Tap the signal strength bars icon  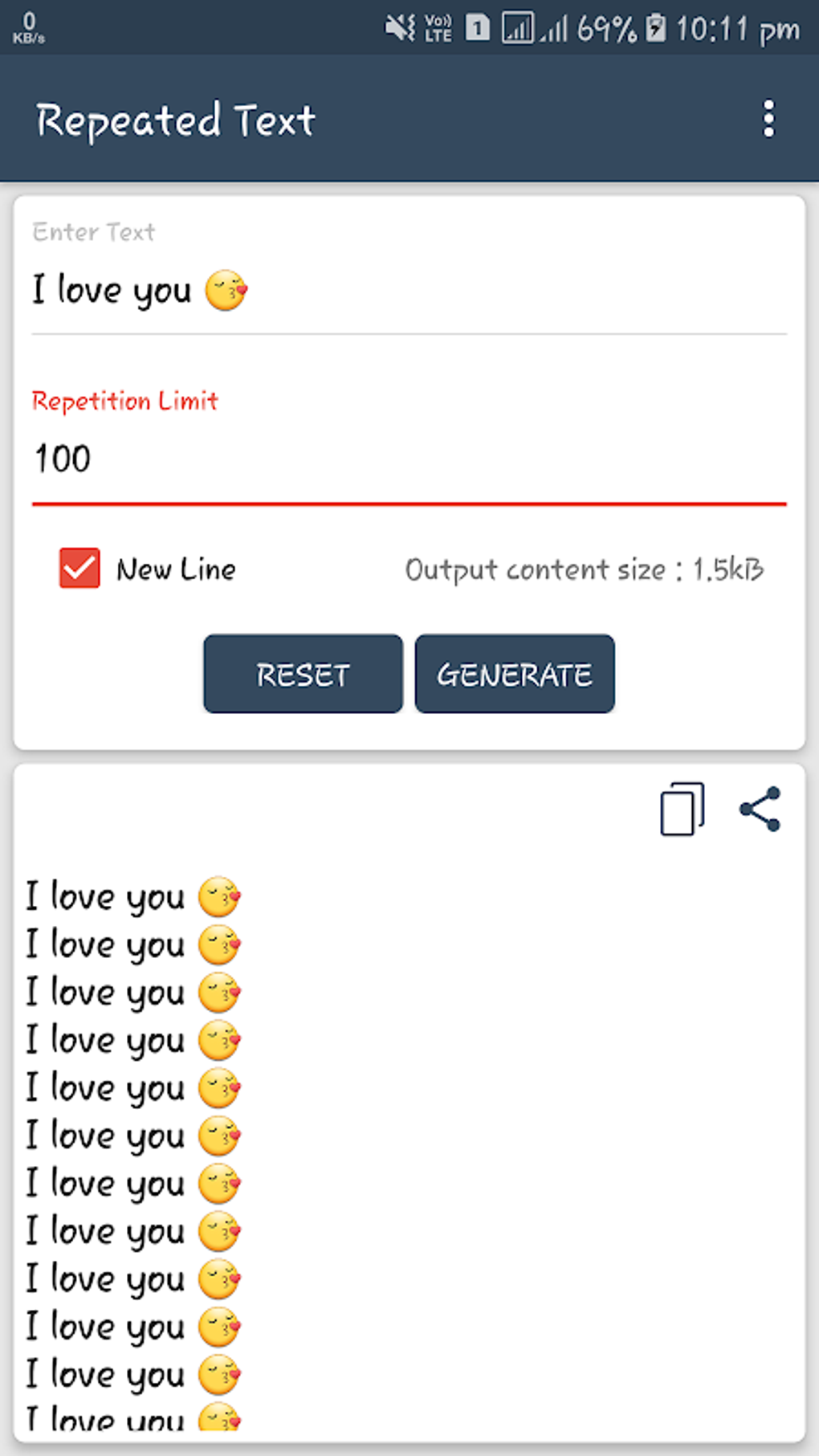(x=555, y=31)
